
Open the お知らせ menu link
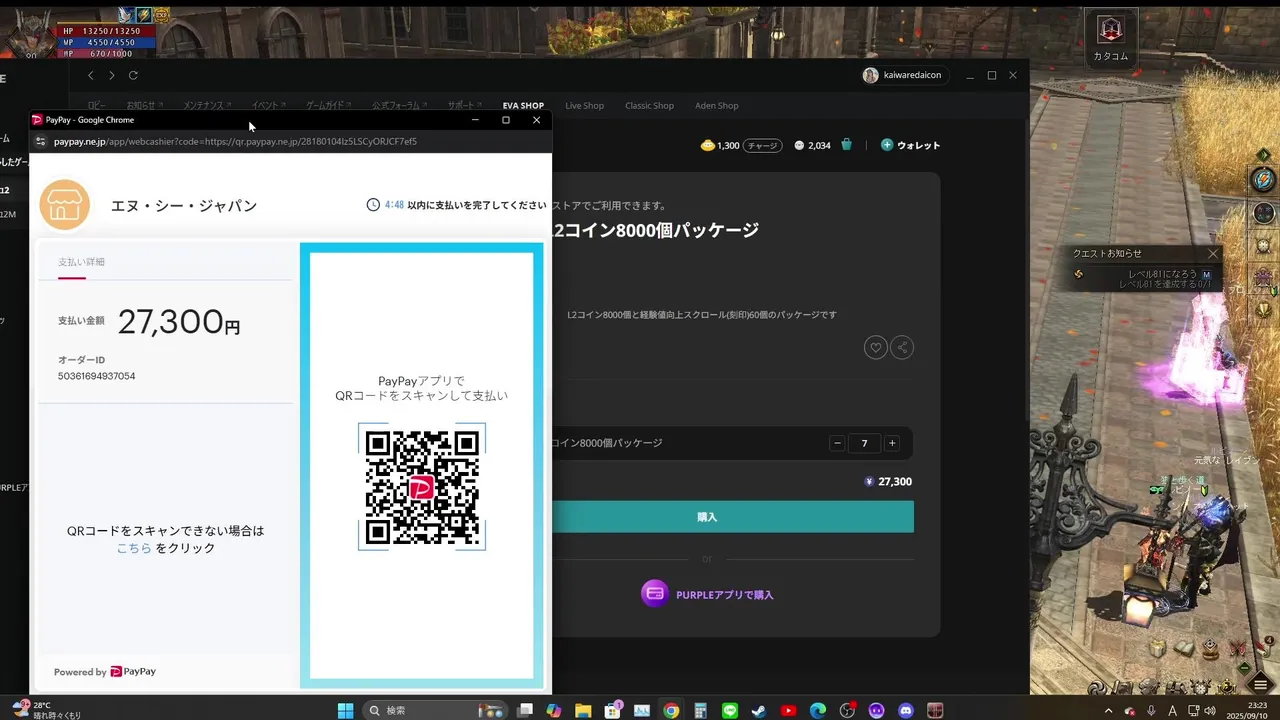click(x=143, y=105)
